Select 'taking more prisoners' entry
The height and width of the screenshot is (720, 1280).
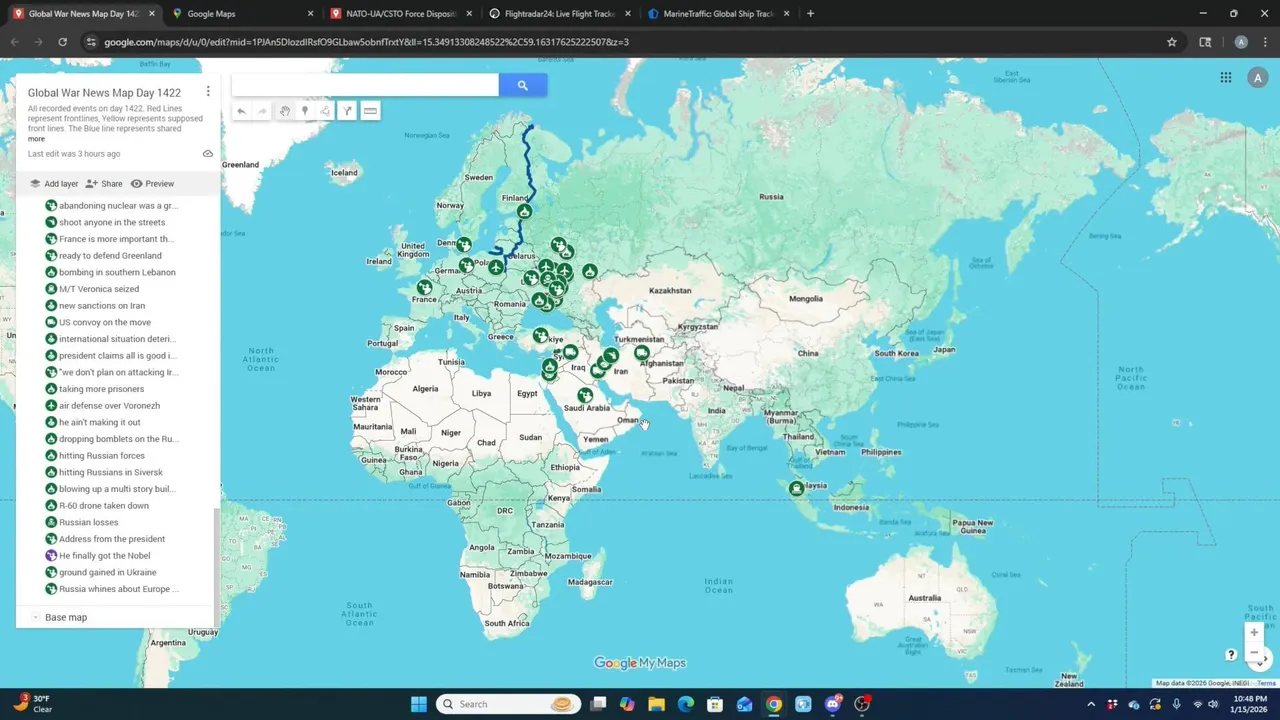101,389
